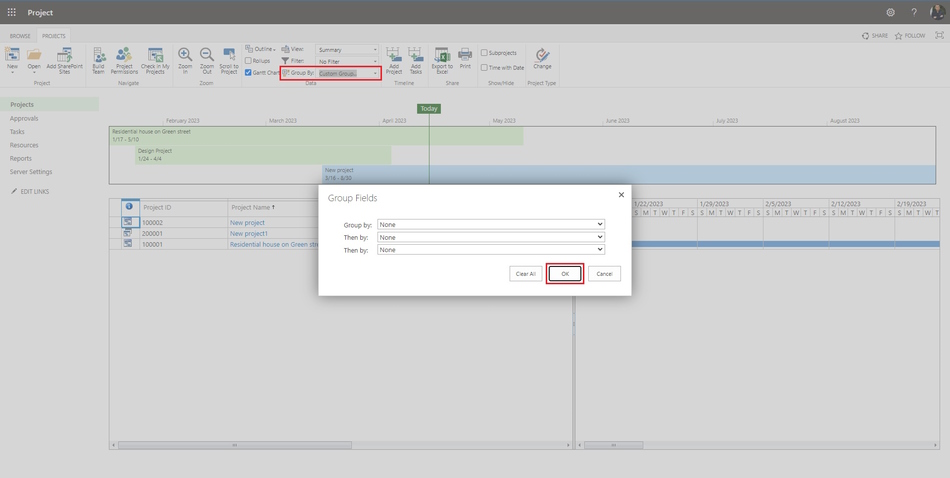Viewport: 950px width, 478px height.
Task: Click the Project ID 100002 cell
Action: point(184,222)
